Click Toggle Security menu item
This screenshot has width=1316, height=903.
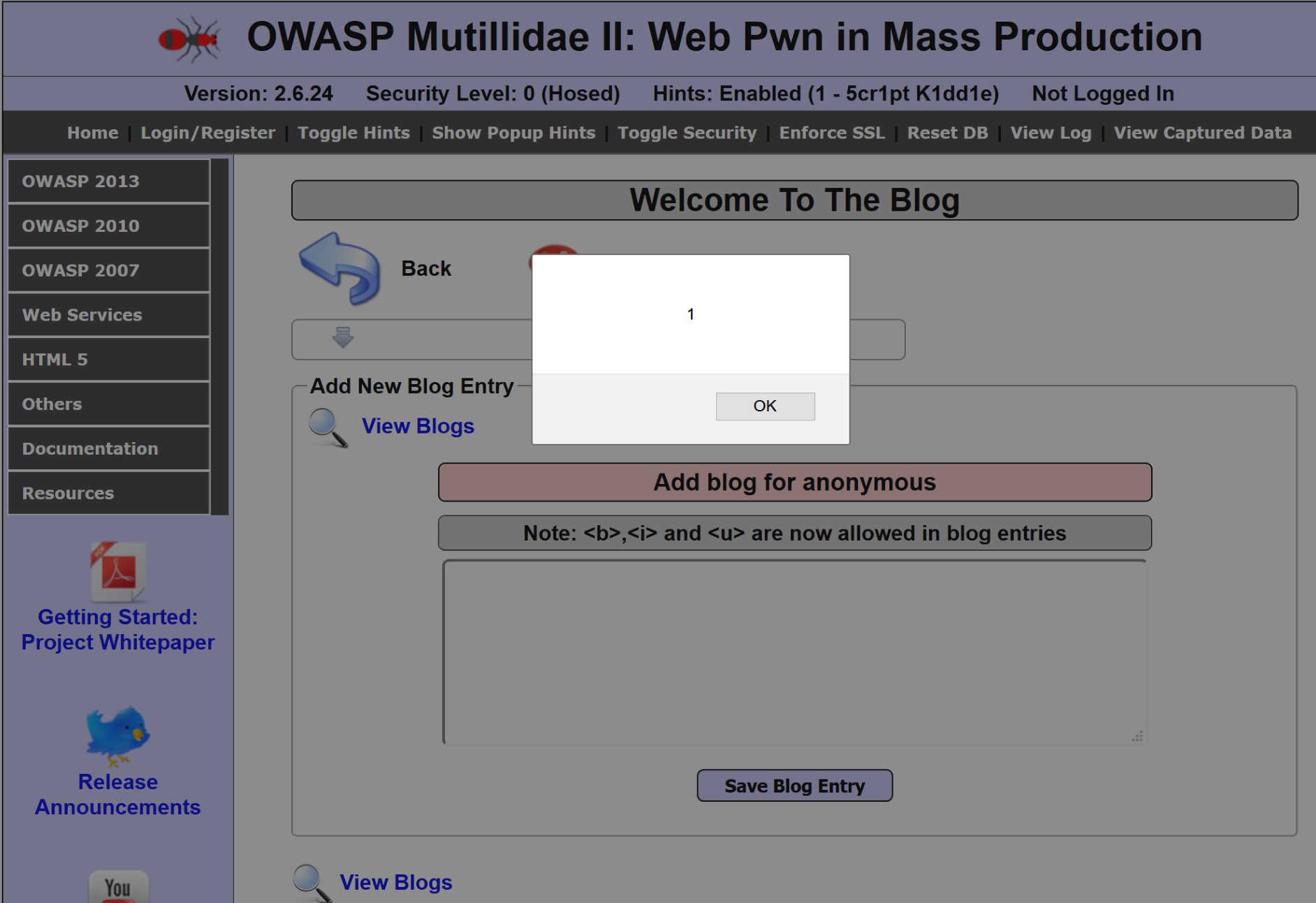tap(687, 133)
